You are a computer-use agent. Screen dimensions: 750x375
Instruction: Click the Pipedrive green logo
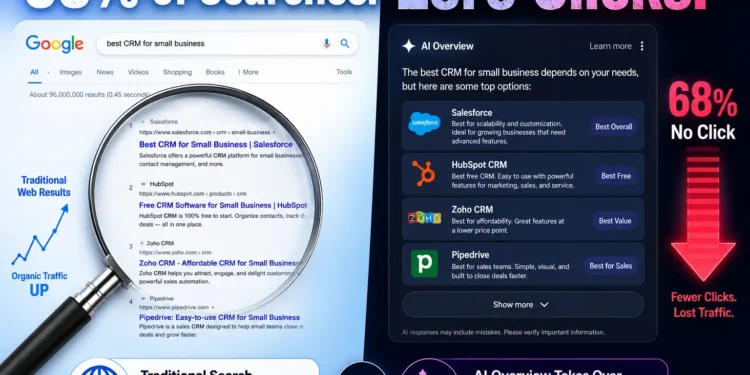tap(424, 264)
